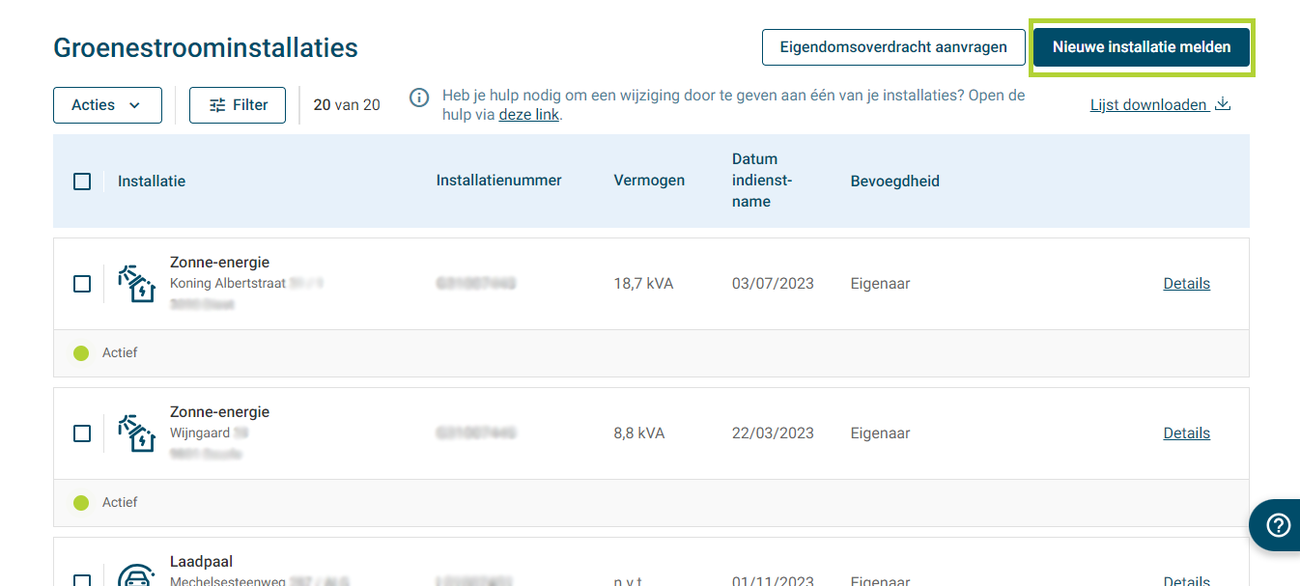This screenshot has width=1300, height=586.
Task: Click green Actief status dot under Koning Albertstraat
Action: coord(81,353)
